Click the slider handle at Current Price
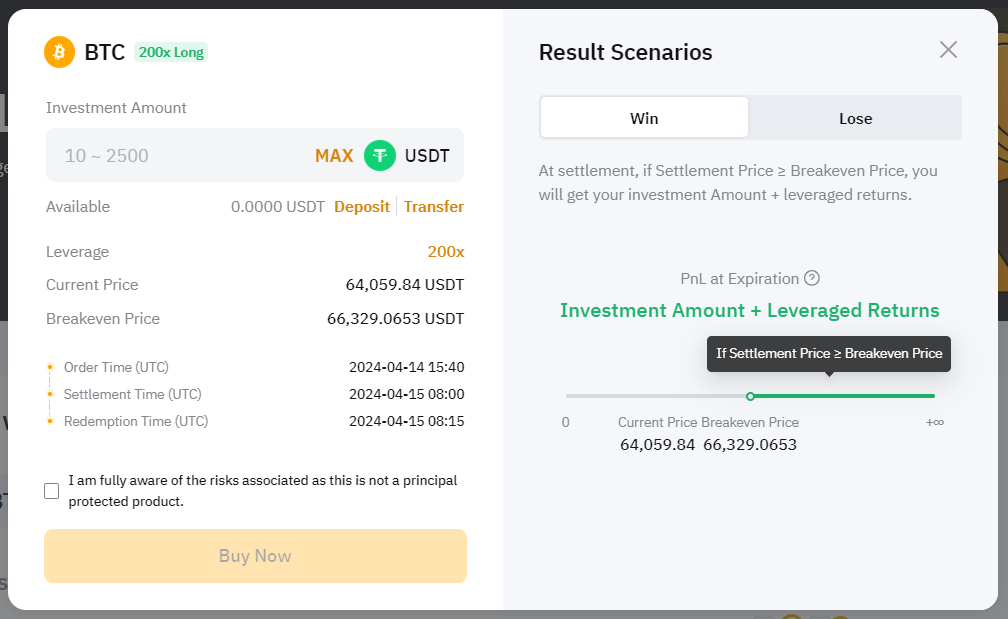Viewport: 1008px width, 619px height. click(750, 396)
